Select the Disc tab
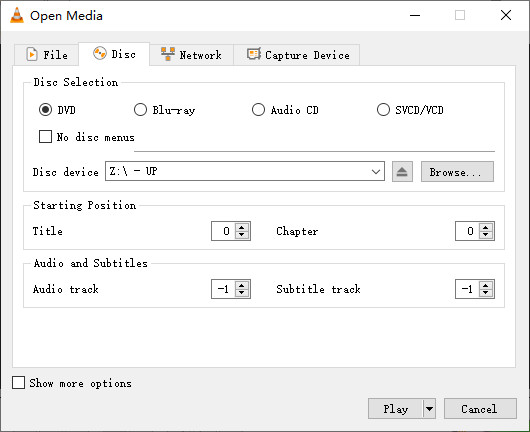The height and width of the screenshot is (432, 530). (x=114, y=54)
